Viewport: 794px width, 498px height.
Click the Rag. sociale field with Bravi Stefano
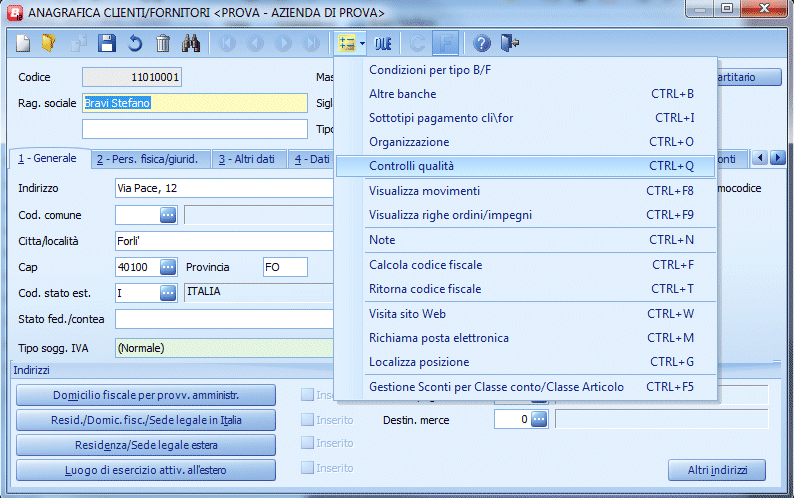click(x=194, y=103)
